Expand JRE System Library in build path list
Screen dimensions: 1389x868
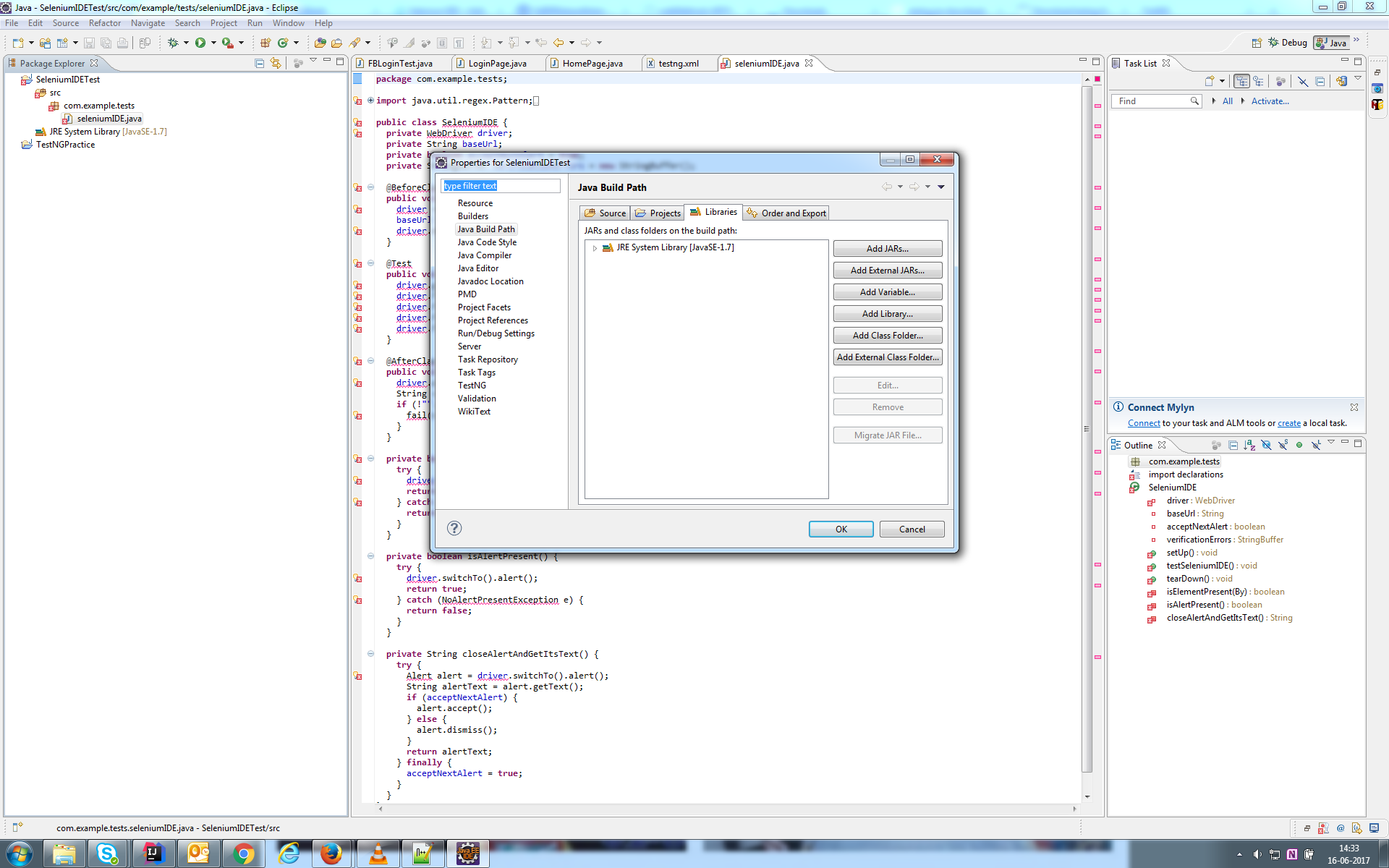595,248
